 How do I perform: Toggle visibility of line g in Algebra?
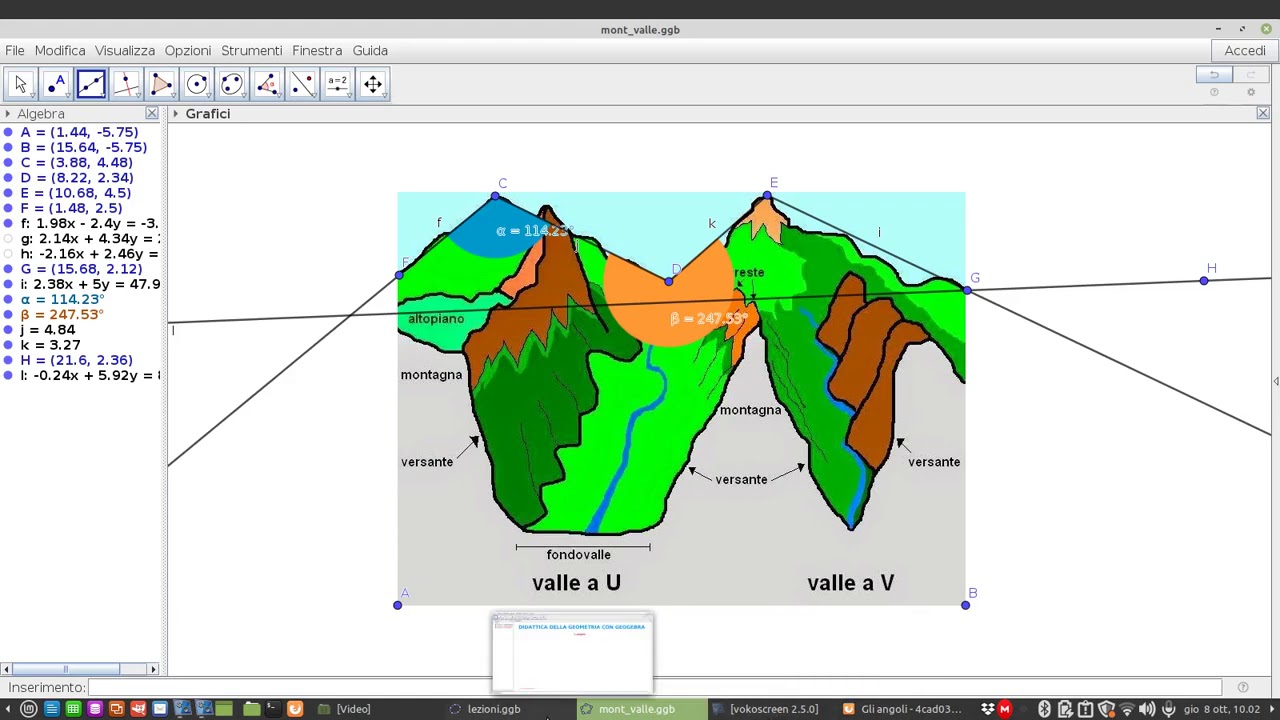pos(8,239)
